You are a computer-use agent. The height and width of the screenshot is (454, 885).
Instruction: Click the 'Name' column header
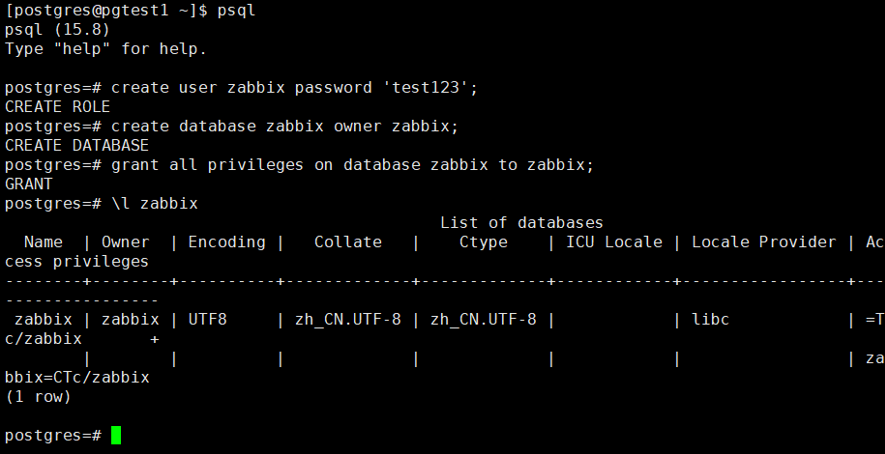[x=43, y=242]
